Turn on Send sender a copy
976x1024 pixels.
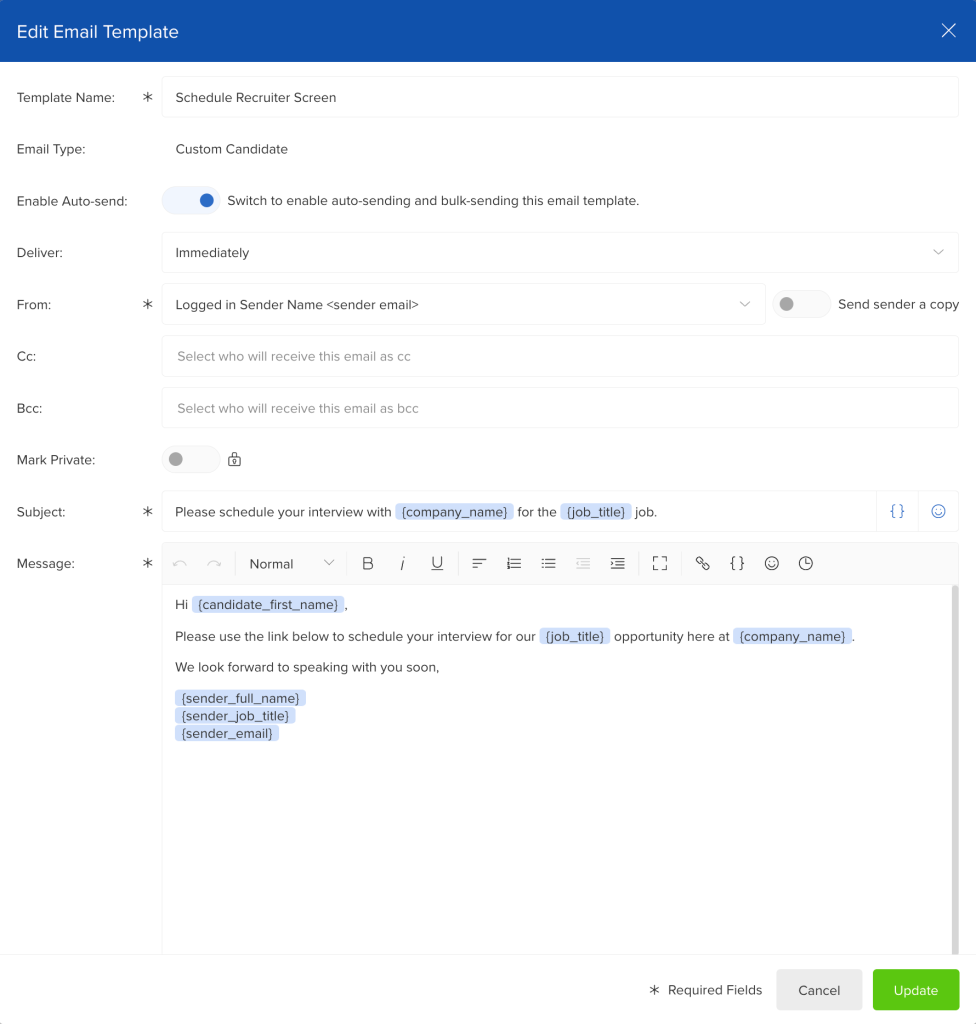[801, 304]
